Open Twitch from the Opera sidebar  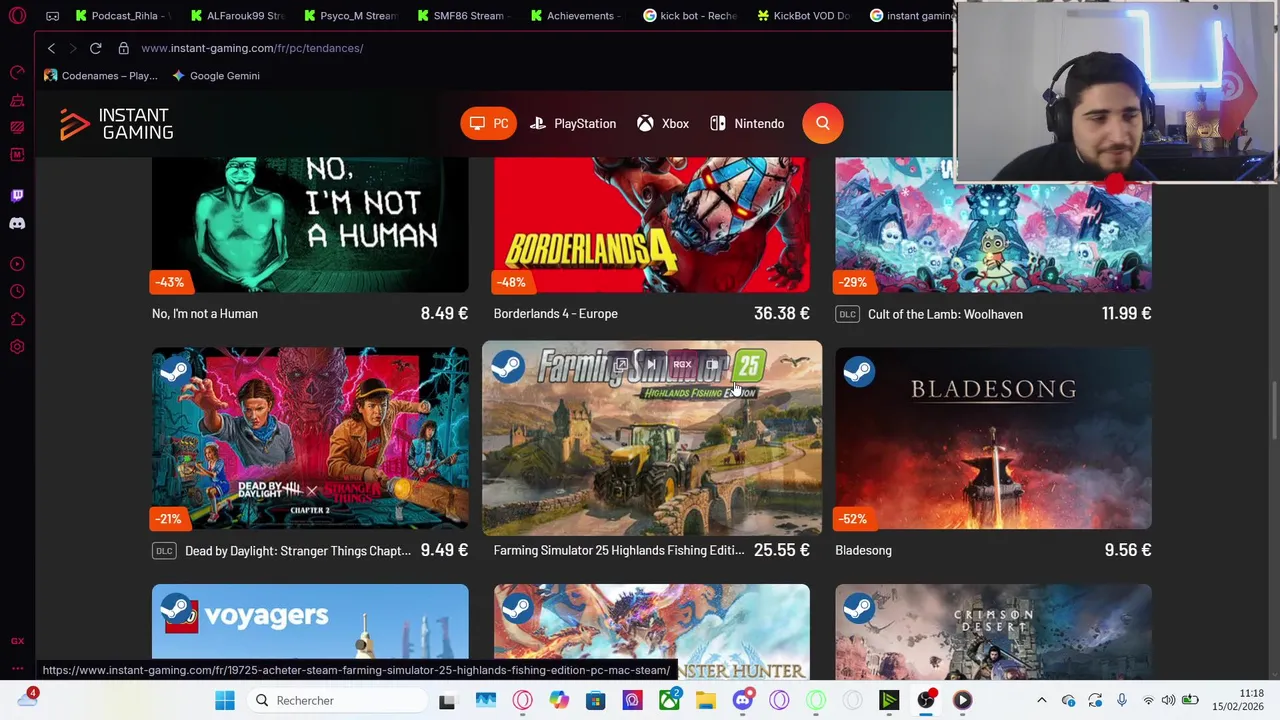(x=17, y=195)
